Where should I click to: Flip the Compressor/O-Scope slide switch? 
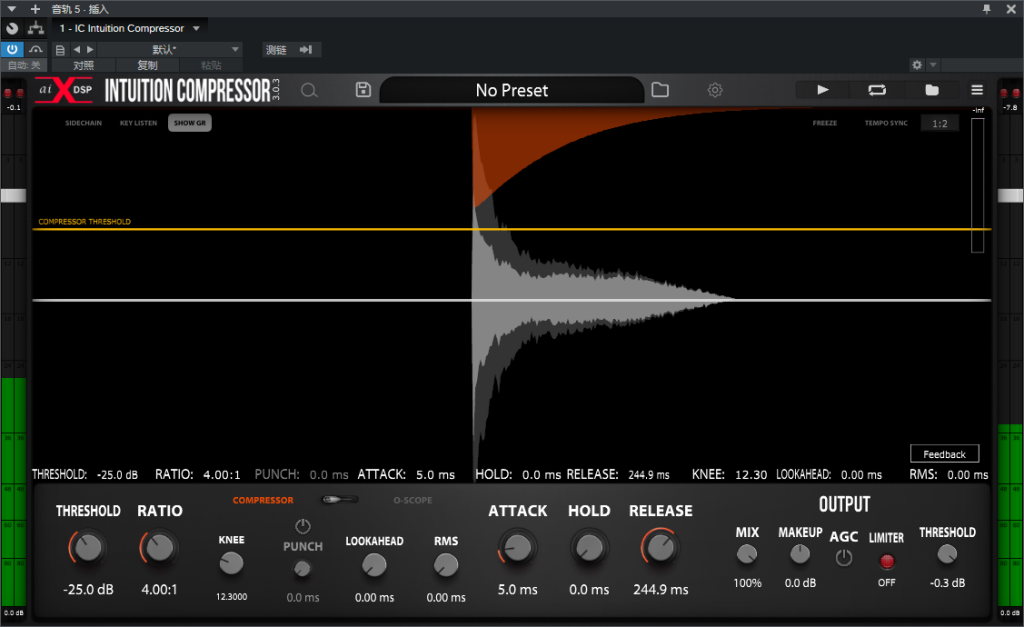point(340,500)
